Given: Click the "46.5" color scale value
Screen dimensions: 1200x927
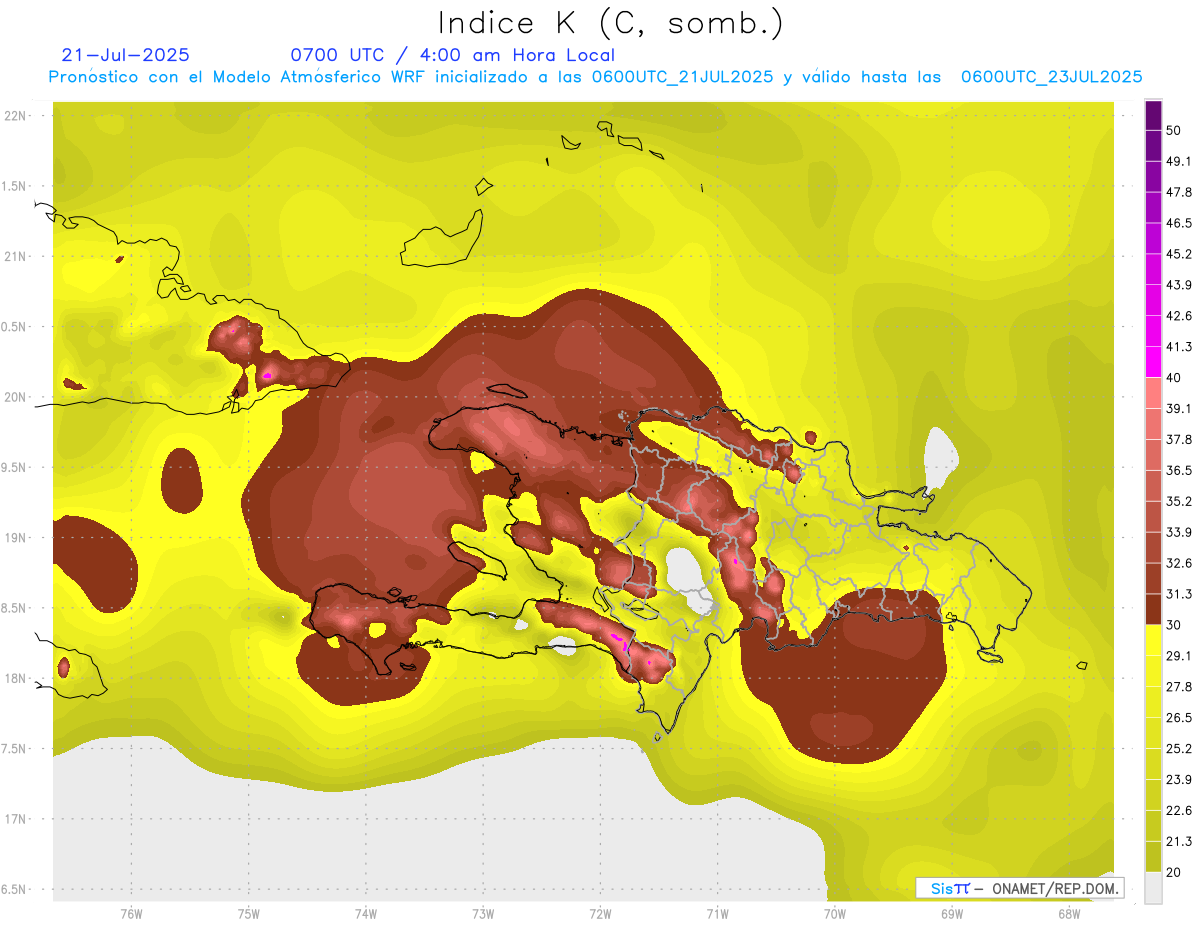Looking at the screenshot, I should tap(1179, 223).
